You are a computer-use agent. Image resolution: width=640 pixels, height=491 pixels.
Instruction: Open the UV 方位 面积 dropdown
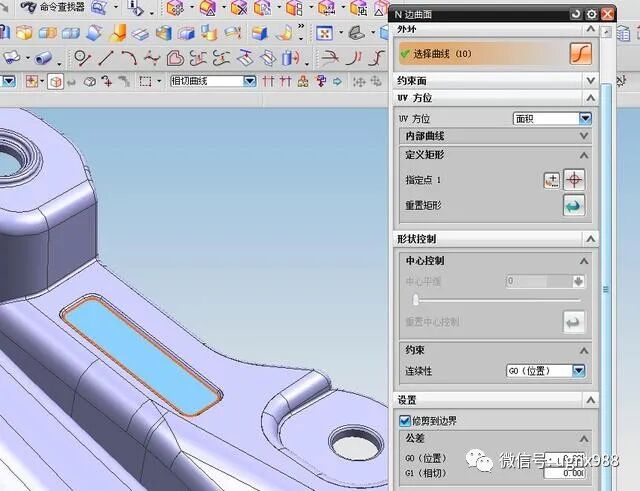(x=585, y=118)
